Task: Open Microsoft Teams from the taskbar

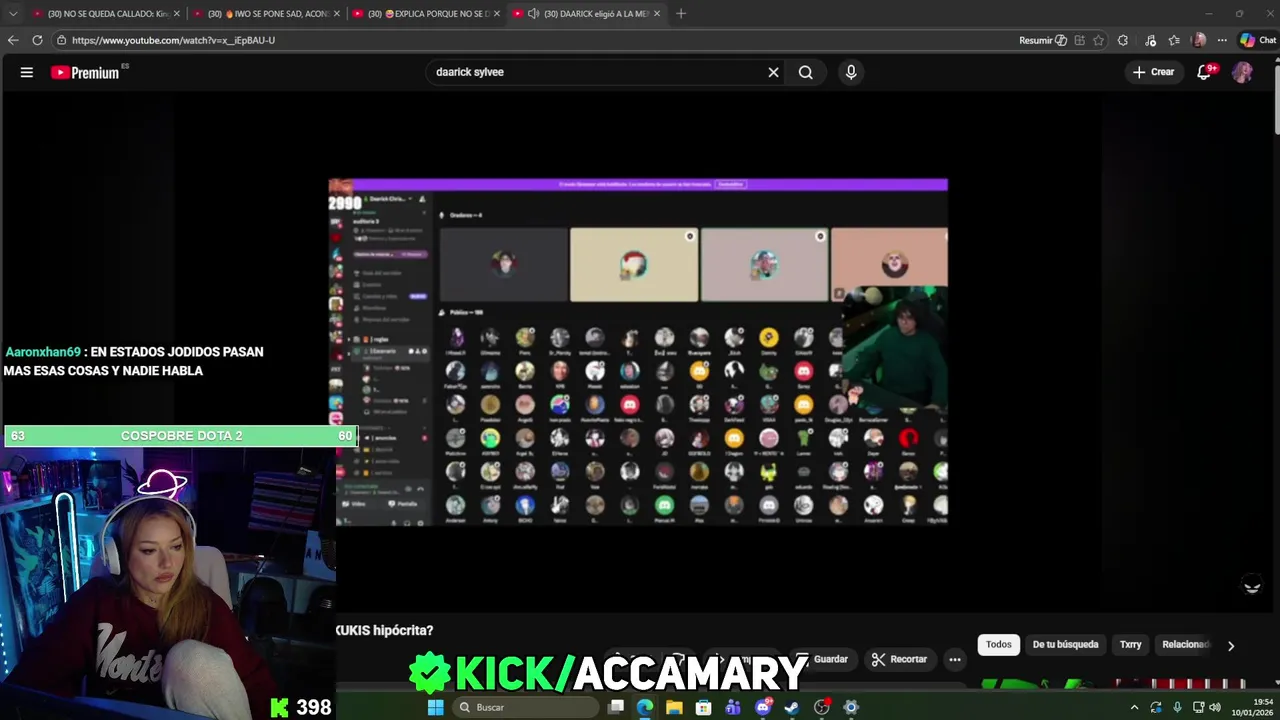Action: (733, 707)
